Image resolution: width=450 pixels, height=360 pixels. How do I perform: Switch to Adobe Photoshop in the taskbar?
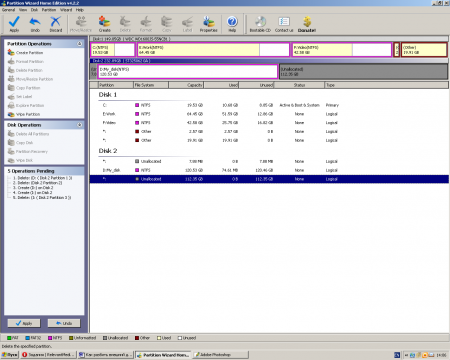(x=221, y=355)
